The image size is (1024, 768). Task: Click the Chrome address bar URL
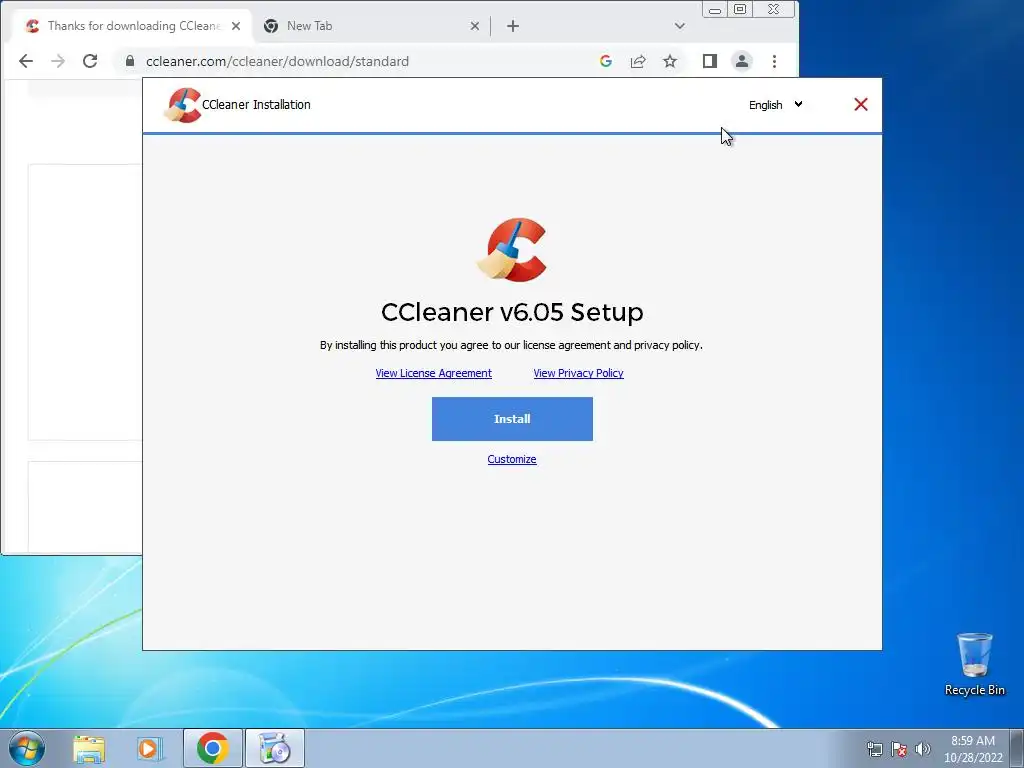pos(278,61)
